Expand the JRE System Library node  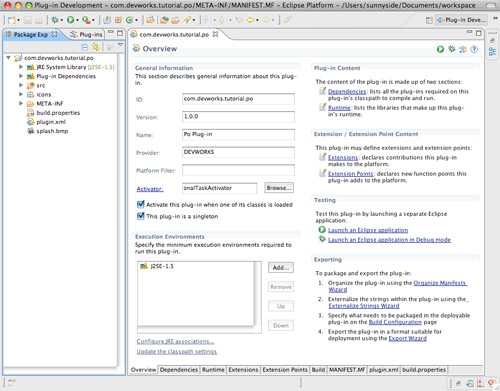[21, 67]
